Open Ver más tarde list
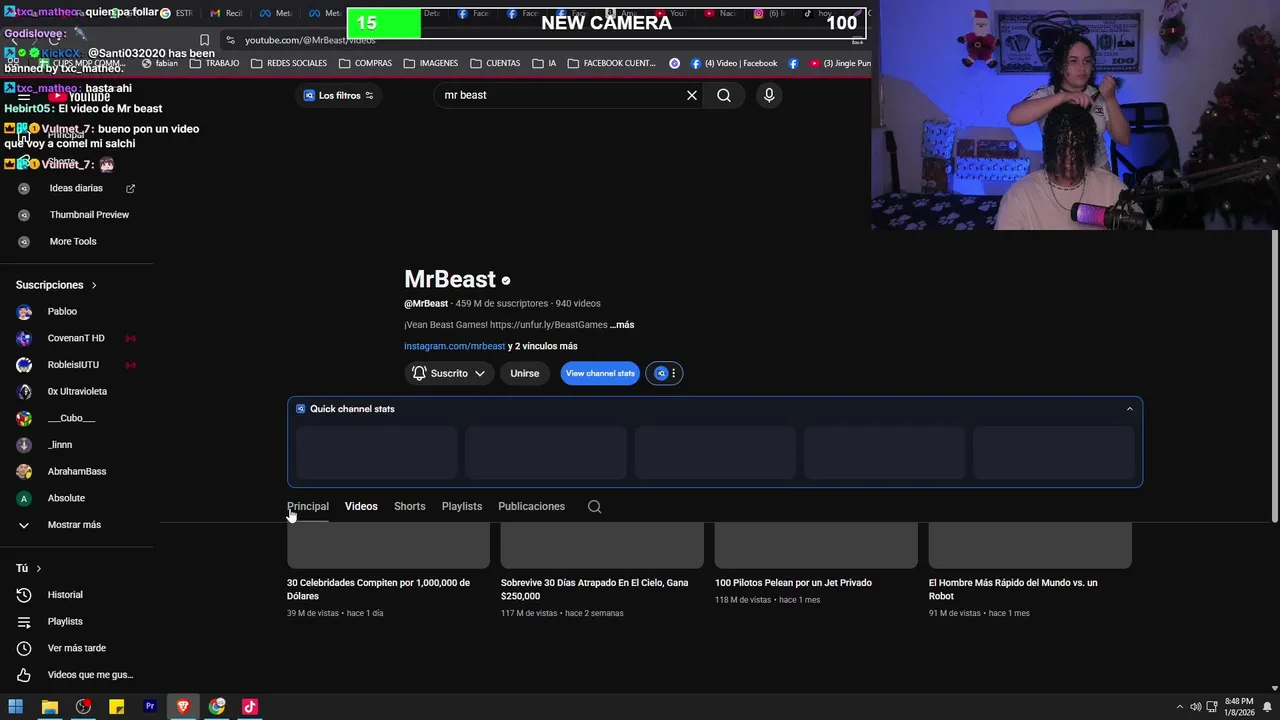The width and height of the screenshot is (1280, 720). click(76, 648)
